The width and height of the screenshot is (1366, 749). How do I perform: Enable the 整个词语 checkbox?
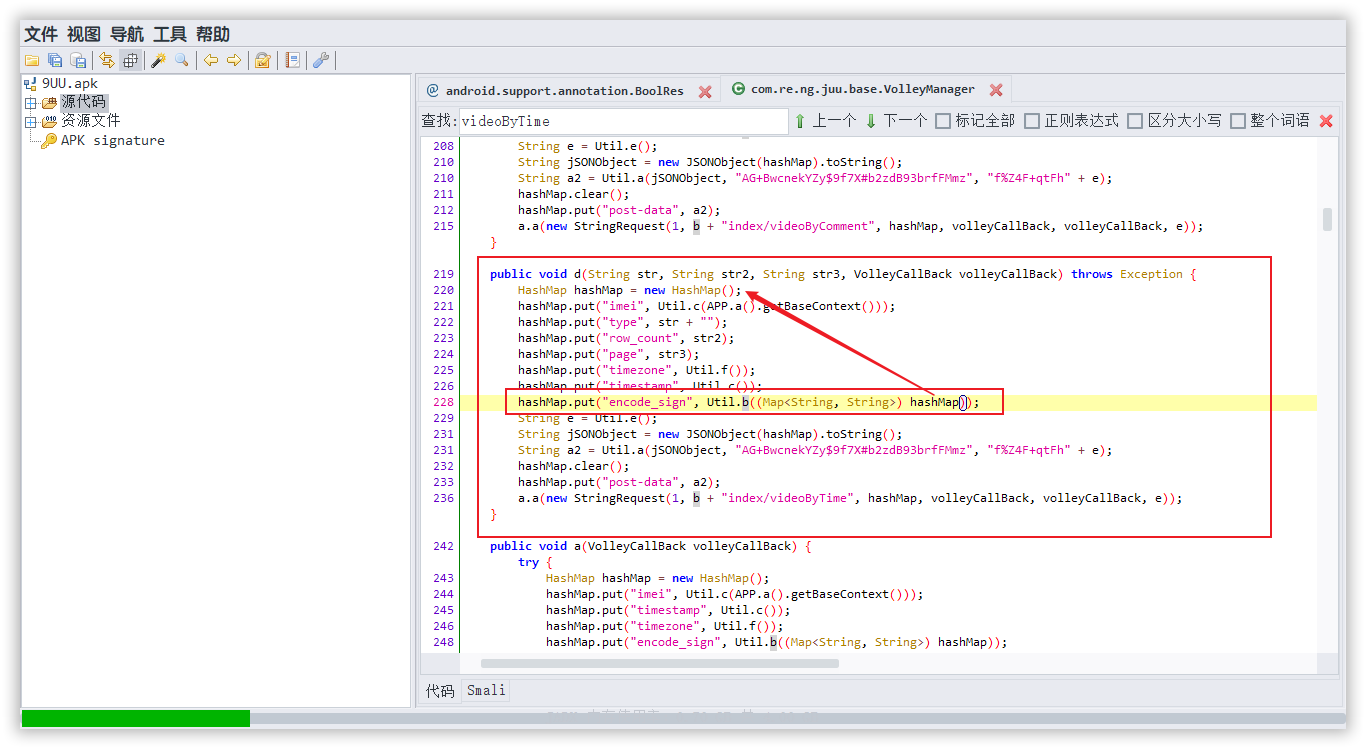coord(1238,121)
